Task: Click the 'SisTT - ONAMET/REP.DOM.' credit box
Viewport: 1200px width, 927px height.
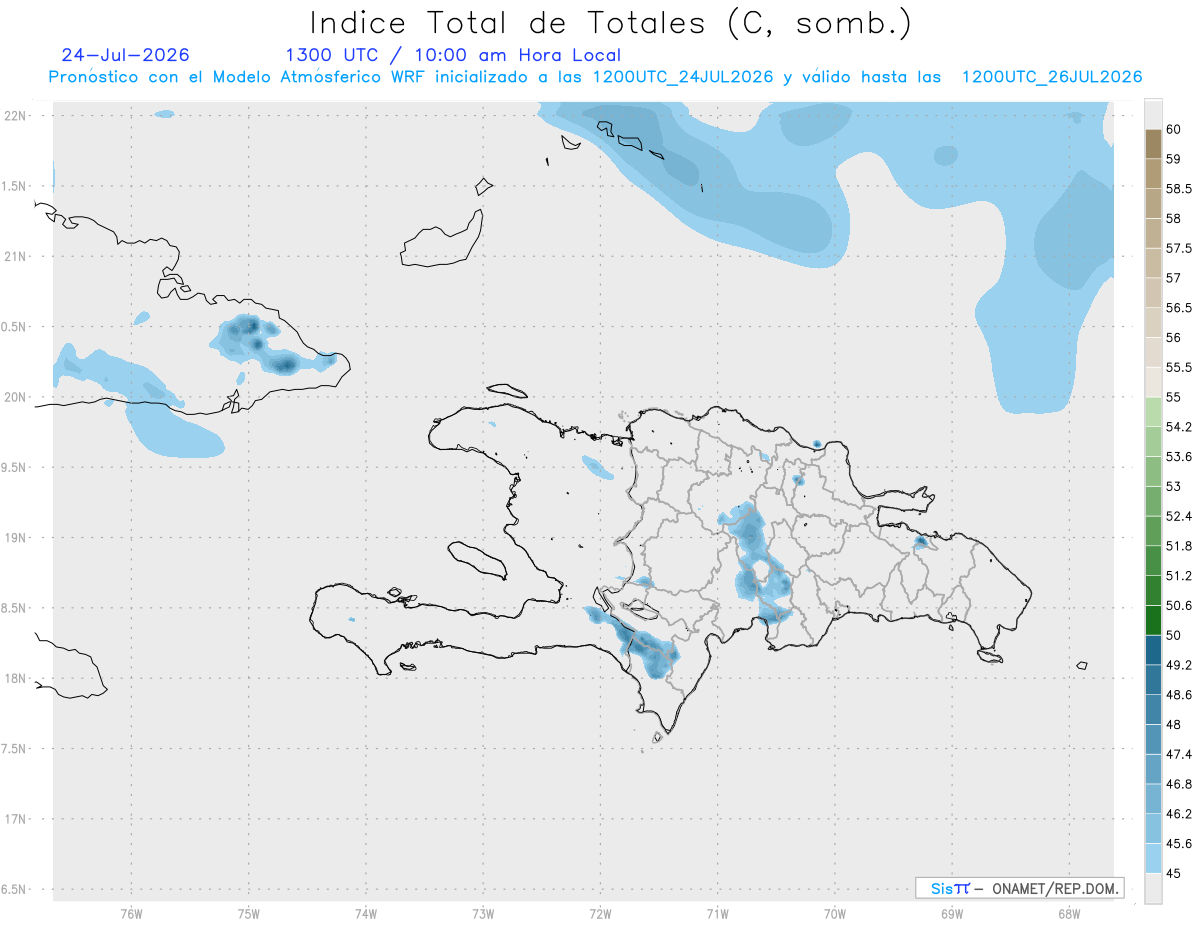Action: (1019, 888)
